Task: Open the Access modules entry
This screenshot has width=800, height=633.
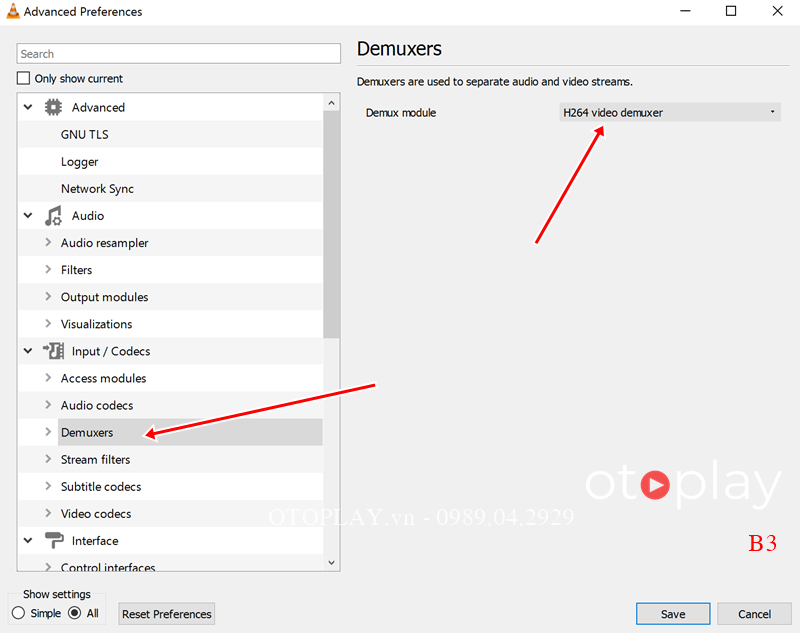Action: [x=104, y=378]
